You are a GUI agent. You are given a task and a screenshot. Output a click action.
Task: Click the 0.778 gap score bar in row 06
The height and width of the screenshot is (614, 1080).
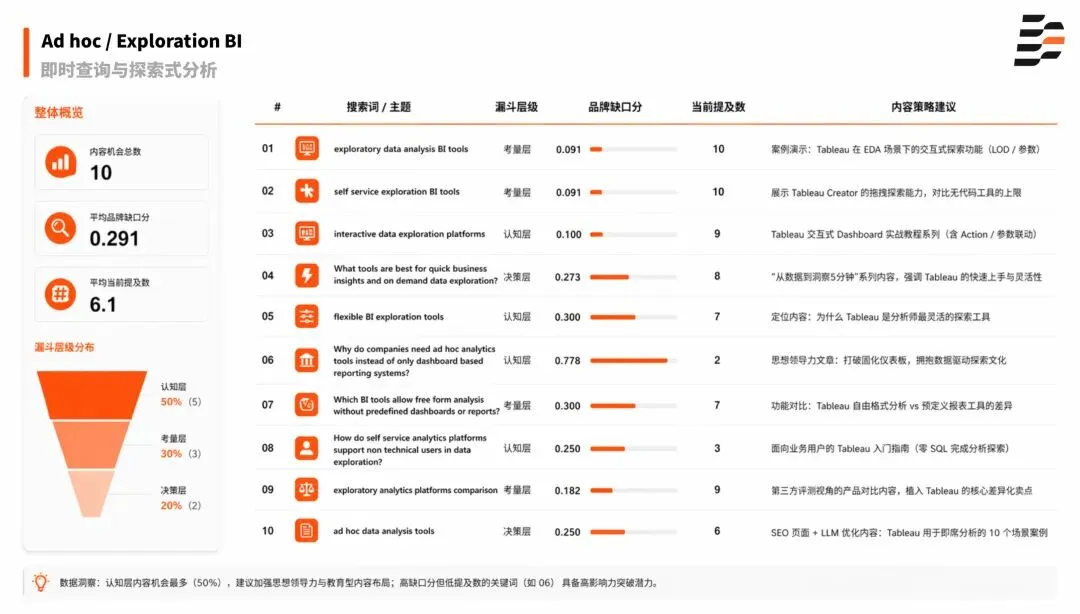click(634, 360)
